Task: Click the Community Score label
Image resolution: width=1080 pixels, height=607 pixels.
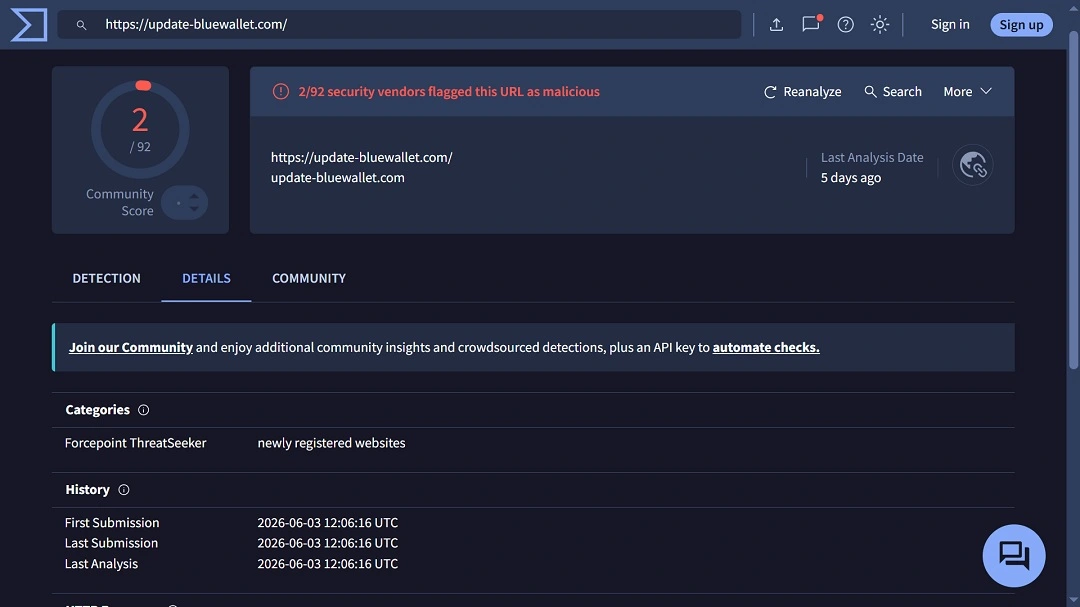Action: pos(120,203)
